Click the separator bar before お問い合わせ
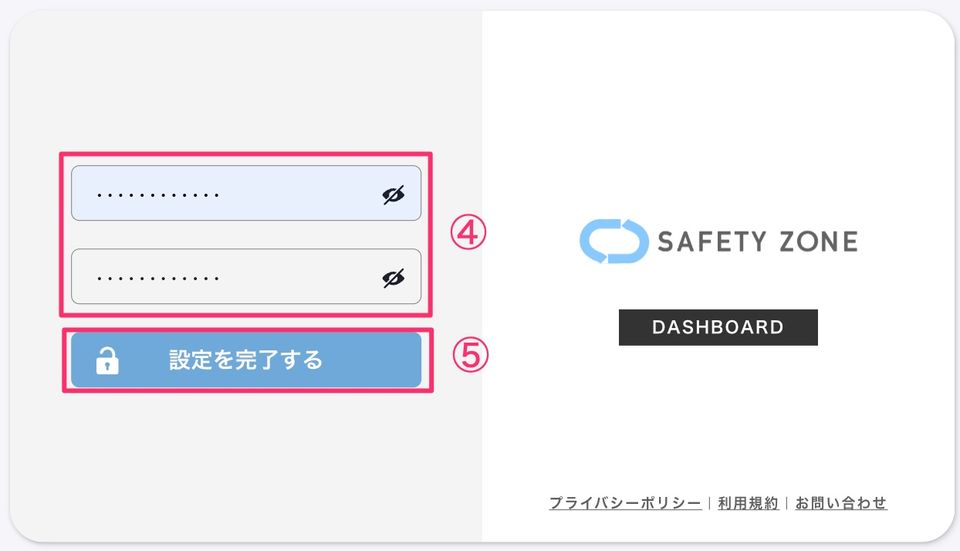 [787, 503]
